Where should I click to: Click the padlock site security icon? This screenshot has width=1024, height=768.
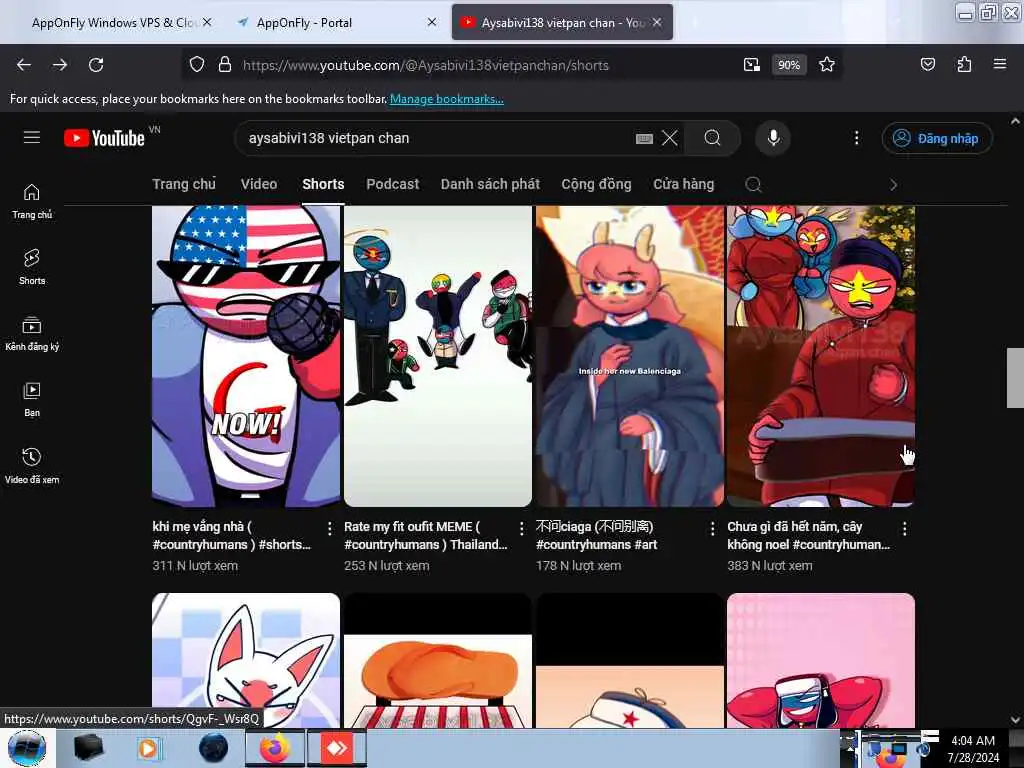[x=225, y=65]
